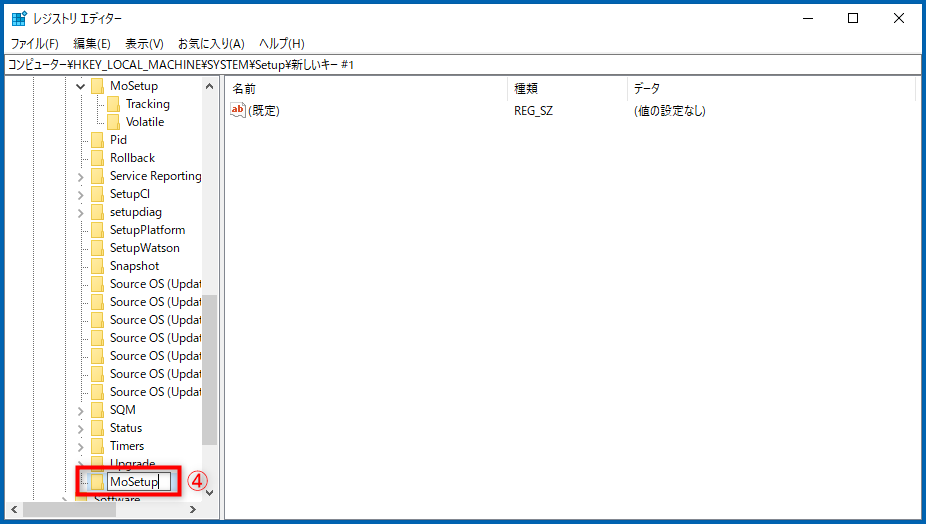The width and height of the screenshot is (926, 524).
Task: Click the tree pane scroll down arrow
Action: pos(210,492)
